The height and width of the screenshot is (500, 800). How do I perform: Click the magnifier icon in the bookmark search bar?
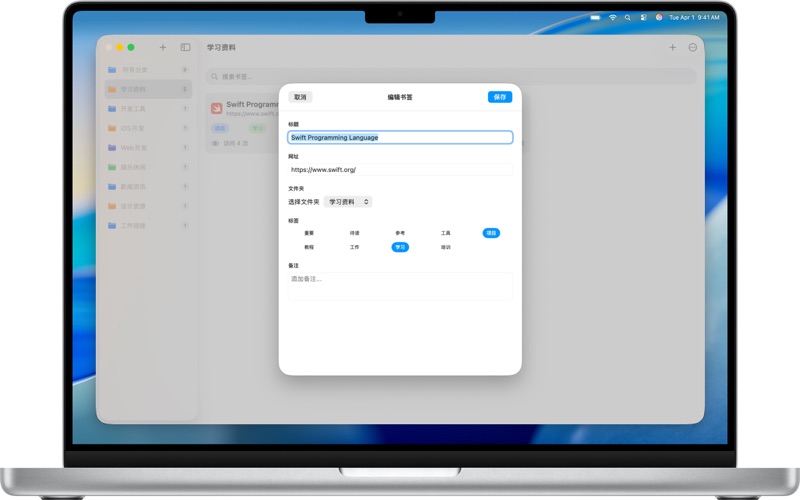tap(214, 77)
